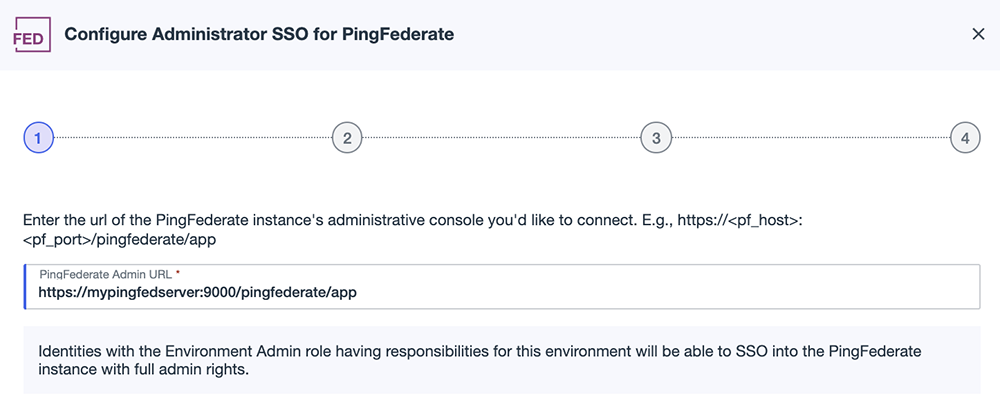The height and width of the screenshot is (409, 1000).
Task: Close the Configure Administrator SSO dialog
Action: click(x=978, y=34)
